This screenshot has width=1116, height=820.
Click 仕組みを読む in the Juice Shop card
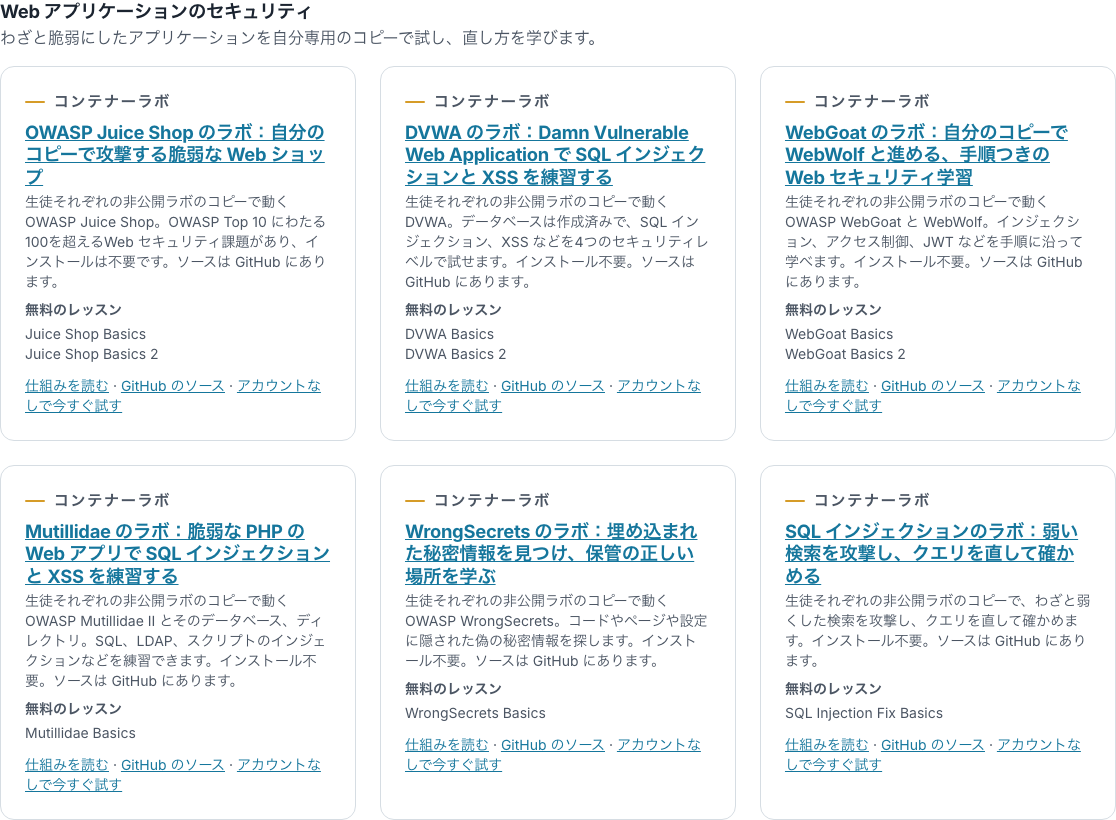pos(67,386)
